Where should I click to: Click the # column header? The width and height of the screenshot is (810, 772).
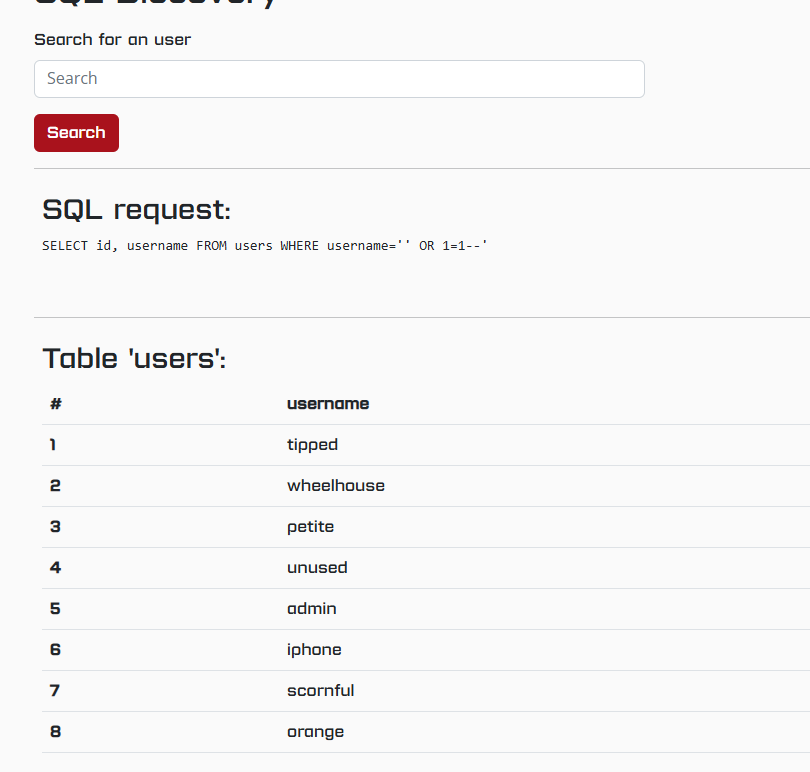pyautogui.click(x=56, y=404)
